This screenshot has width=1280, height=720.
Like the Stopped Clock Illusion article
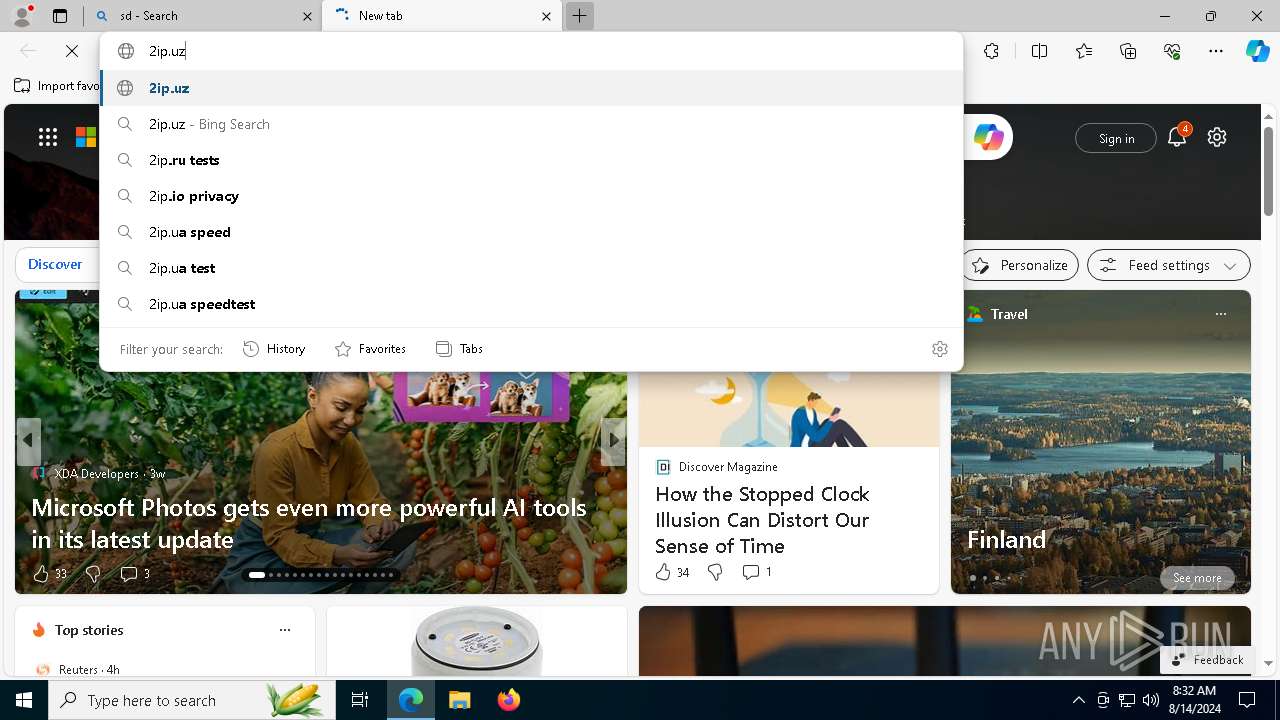point(672,572)
